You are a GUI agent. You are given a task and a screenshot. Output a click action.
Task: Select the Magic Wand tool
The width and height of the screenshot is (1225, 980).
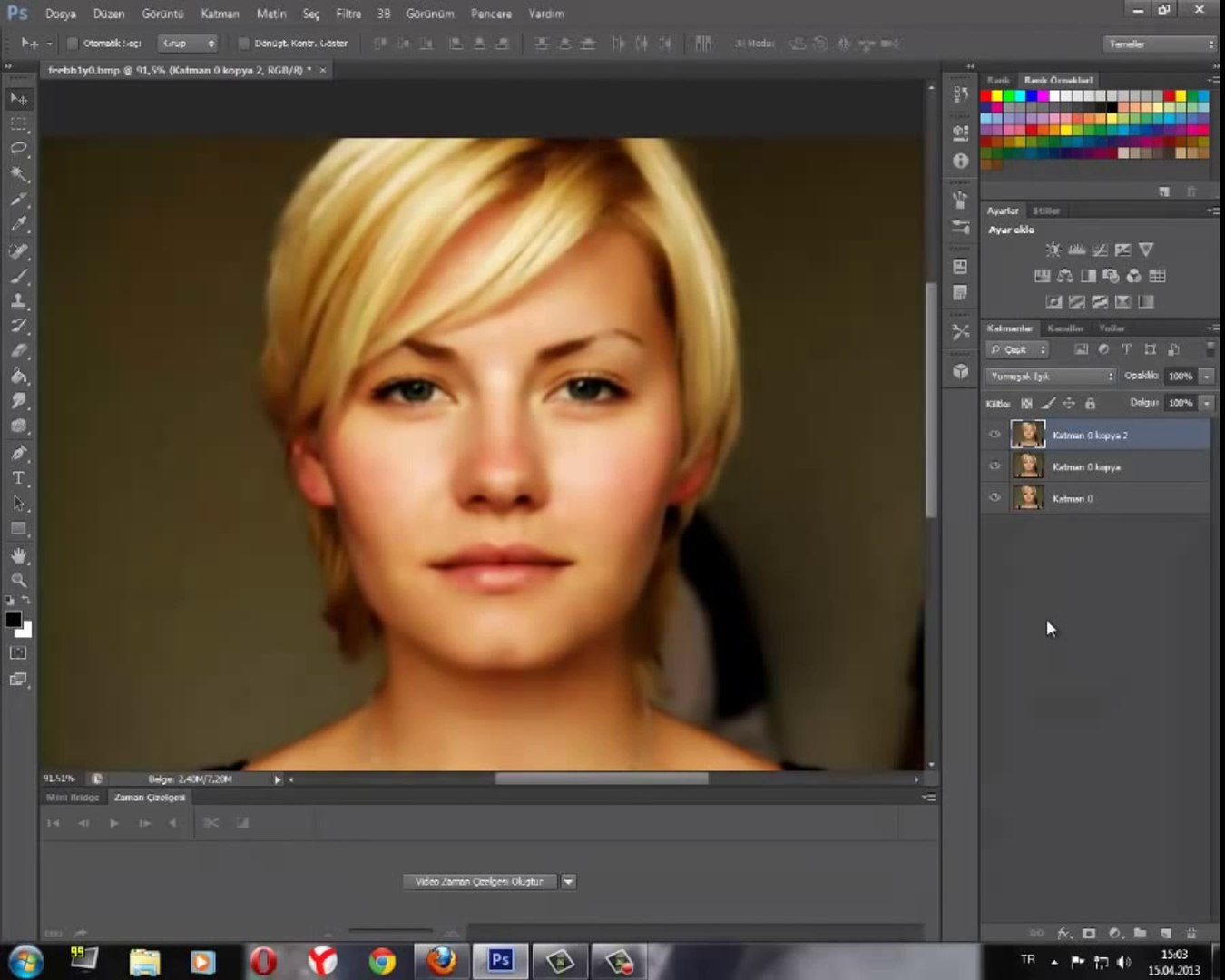click(18, 173)
